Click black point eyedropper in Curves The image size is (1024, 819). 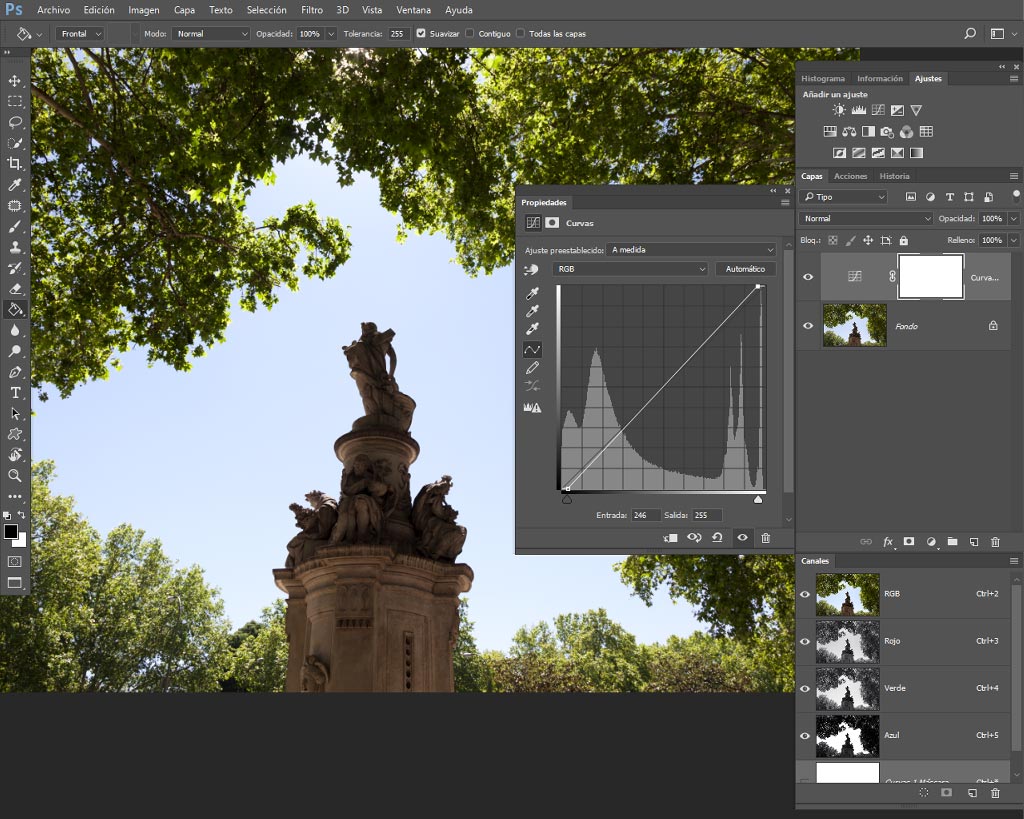[532, 293]
